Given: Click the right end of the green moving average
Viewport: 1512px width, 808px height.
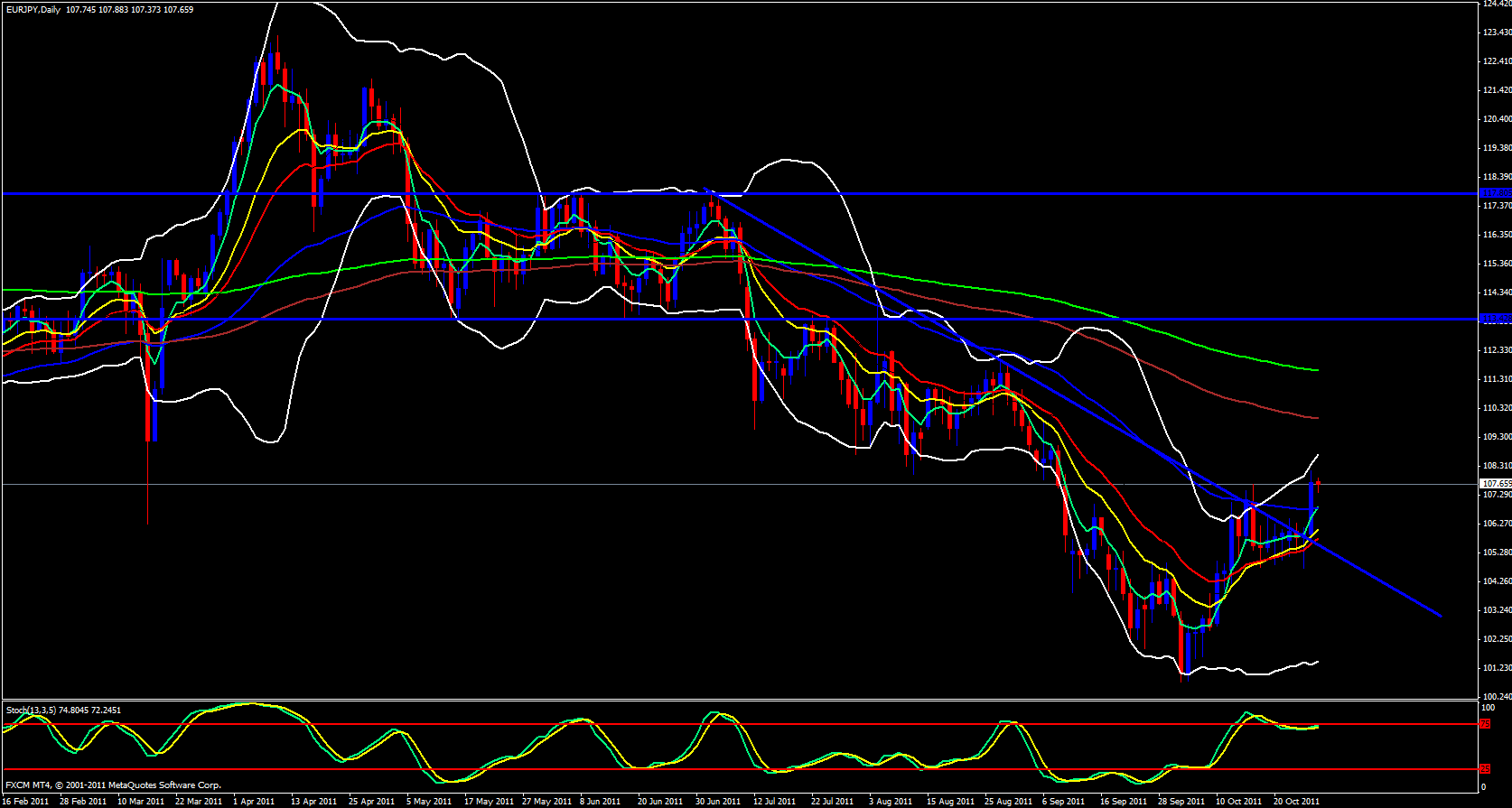Looking at the screenshot, I should pos(1317,370).
